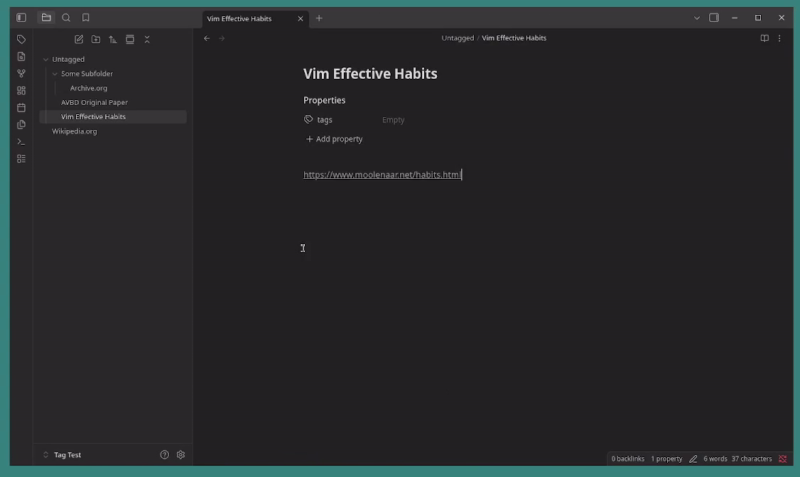Viewport: 800px width, 477px height.
Task: Open Archive.org note
Action: tap(89, 88)
